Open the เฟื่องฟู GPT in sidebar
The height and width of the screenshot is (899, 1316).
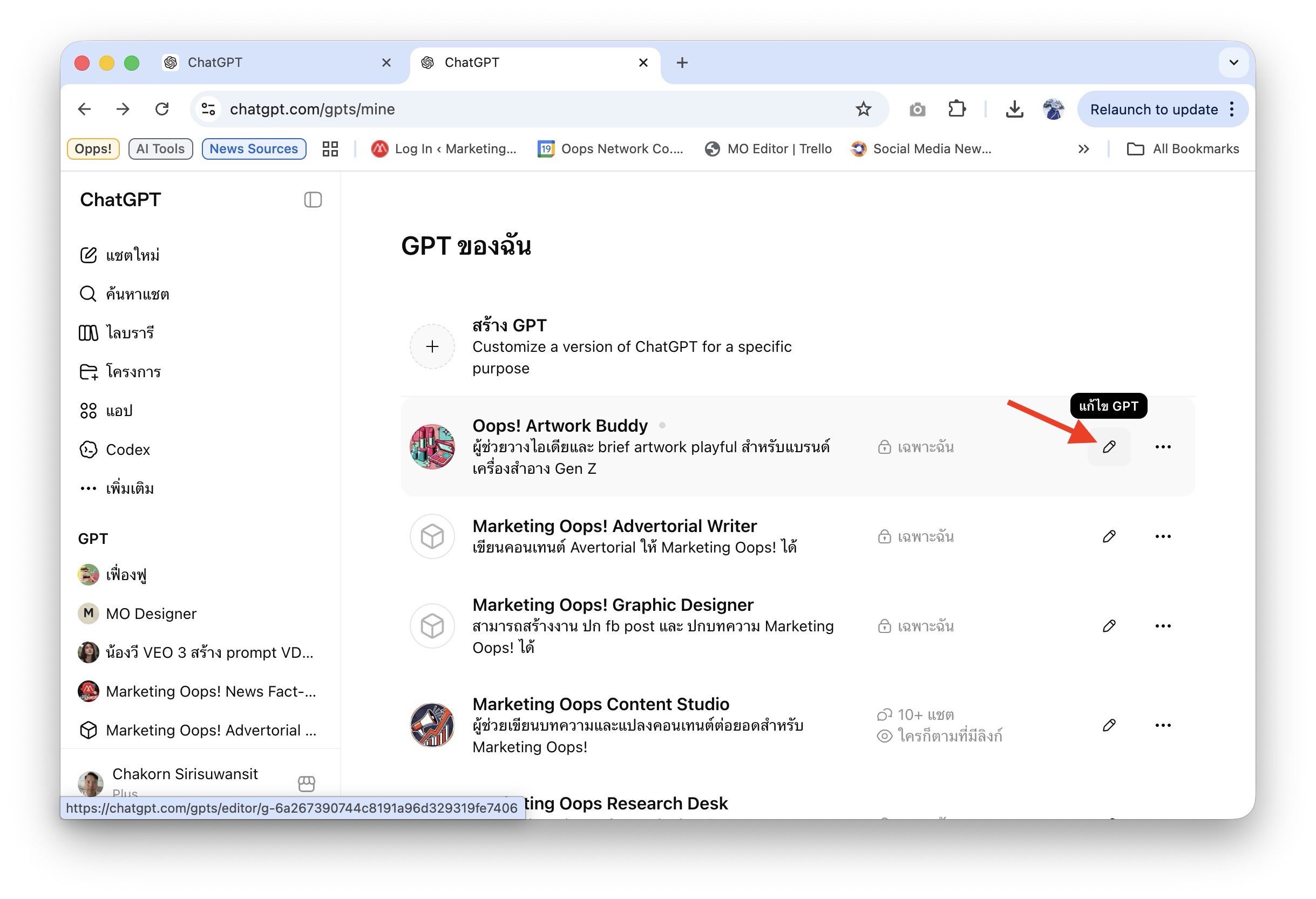pos(112,575)
